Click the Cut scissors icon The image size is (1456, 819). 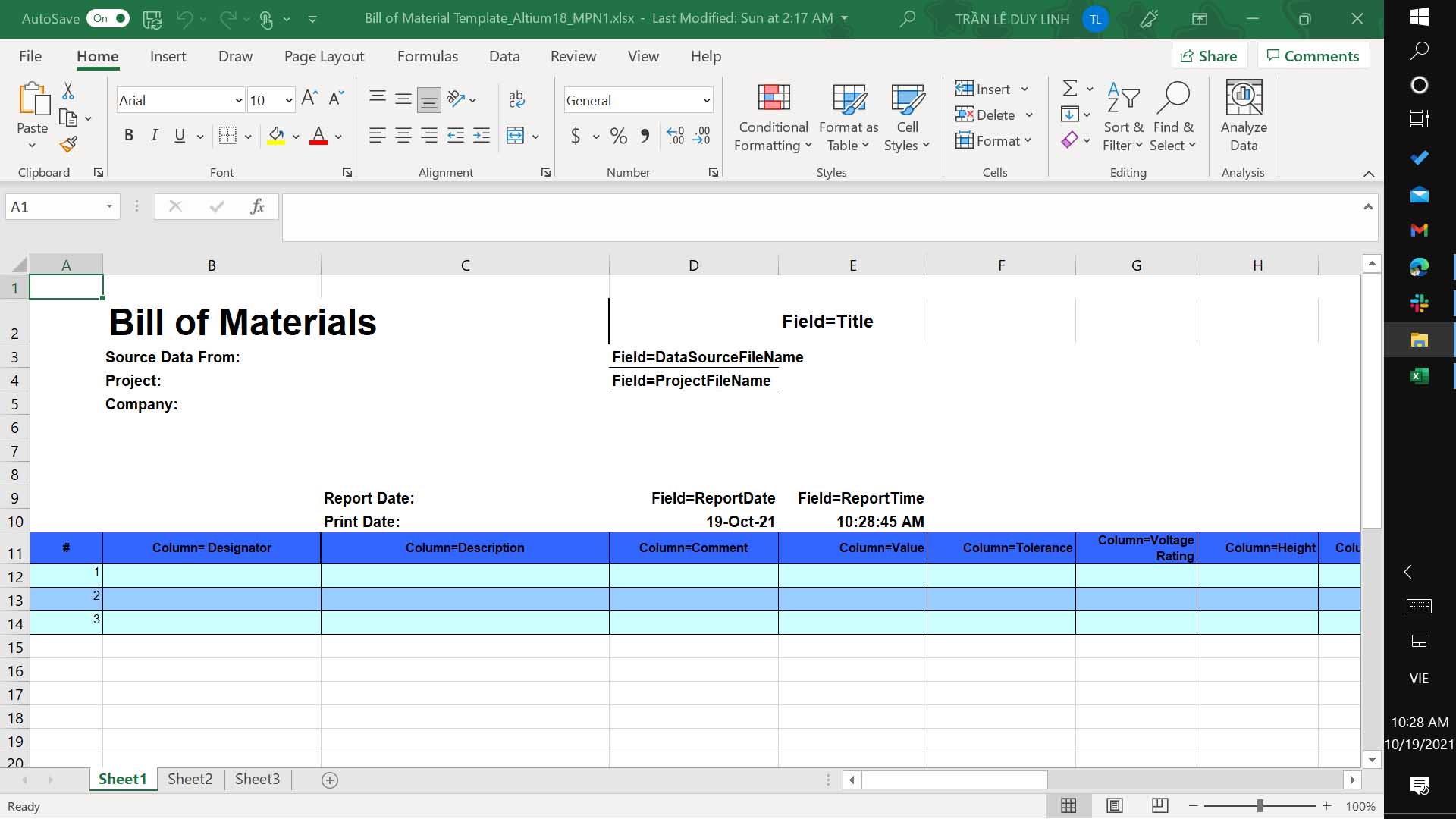(68, 91)
